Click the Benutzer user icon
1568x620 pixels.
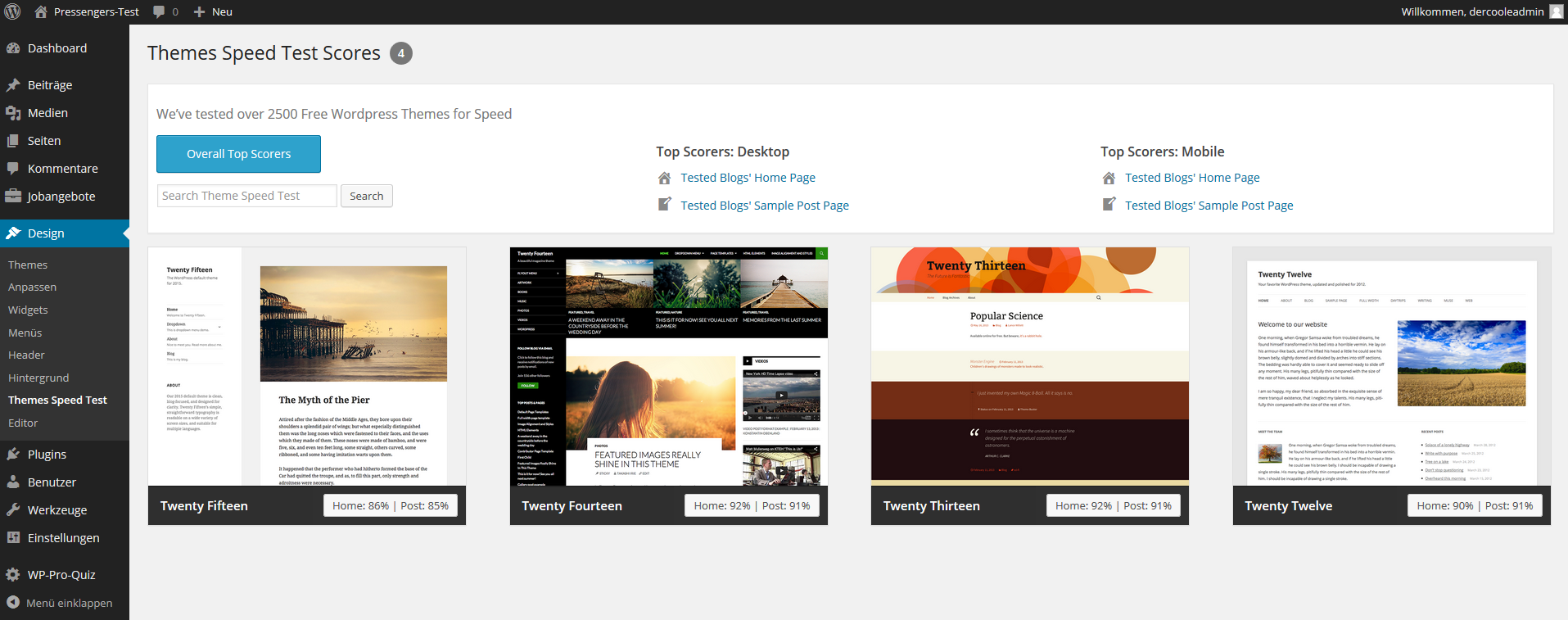point(13,482)
